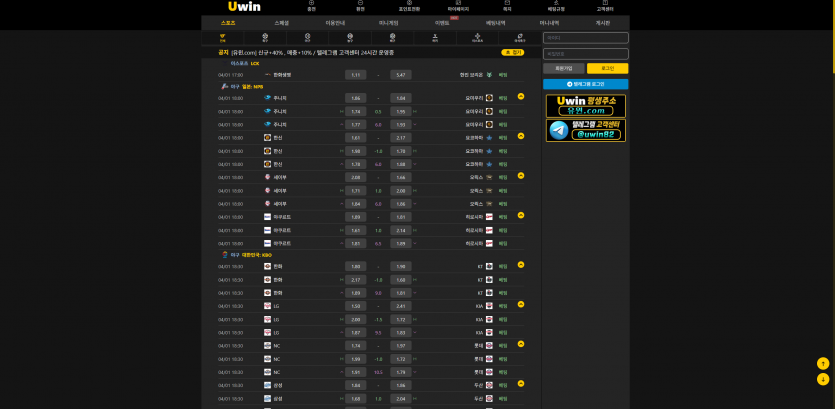Switch to the 스포츠 tab
Image resolution: width=835 pixels, height=409 pixels.
[228, 22]
